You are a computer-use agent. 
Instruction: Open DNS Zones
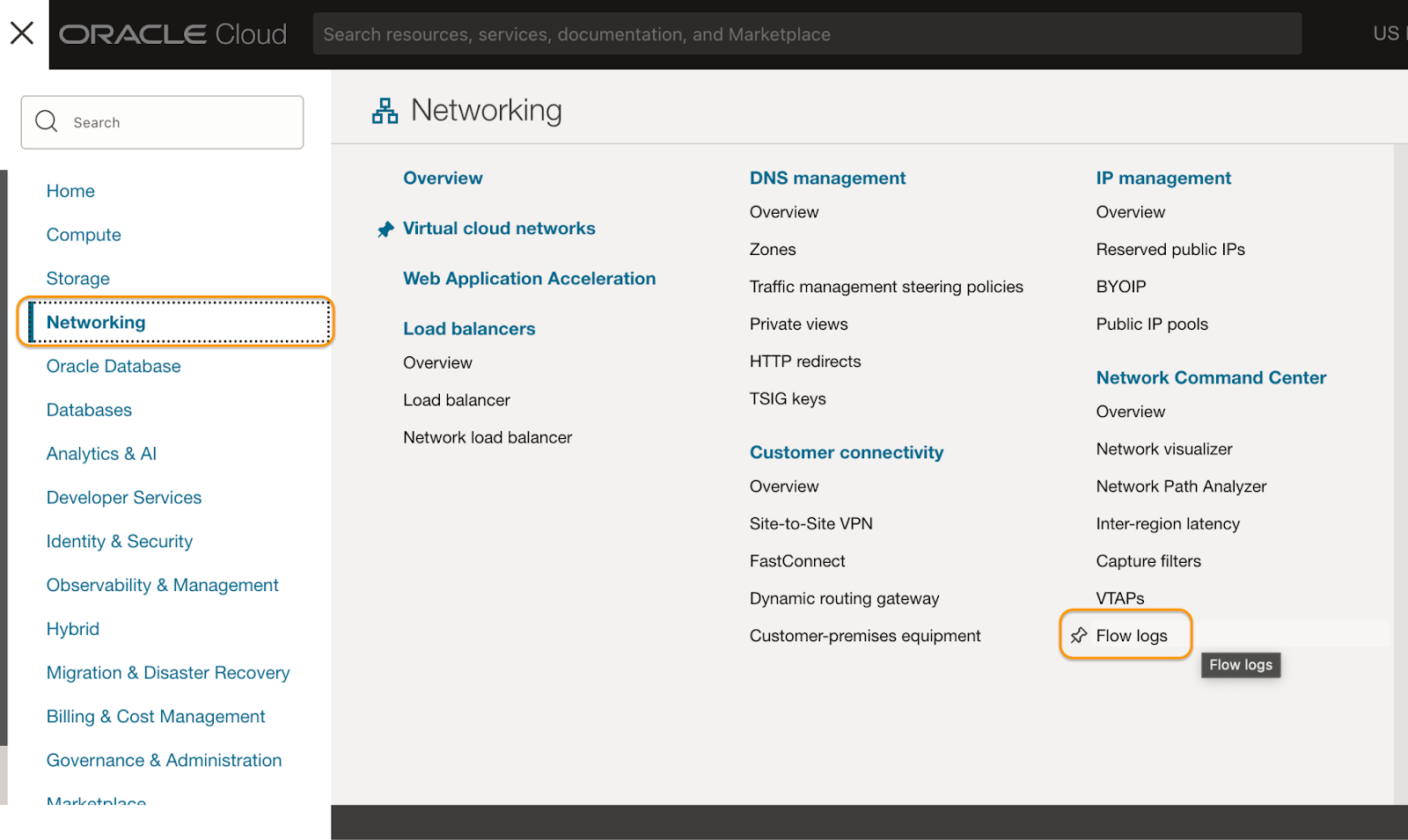click(x=773, y=250)
